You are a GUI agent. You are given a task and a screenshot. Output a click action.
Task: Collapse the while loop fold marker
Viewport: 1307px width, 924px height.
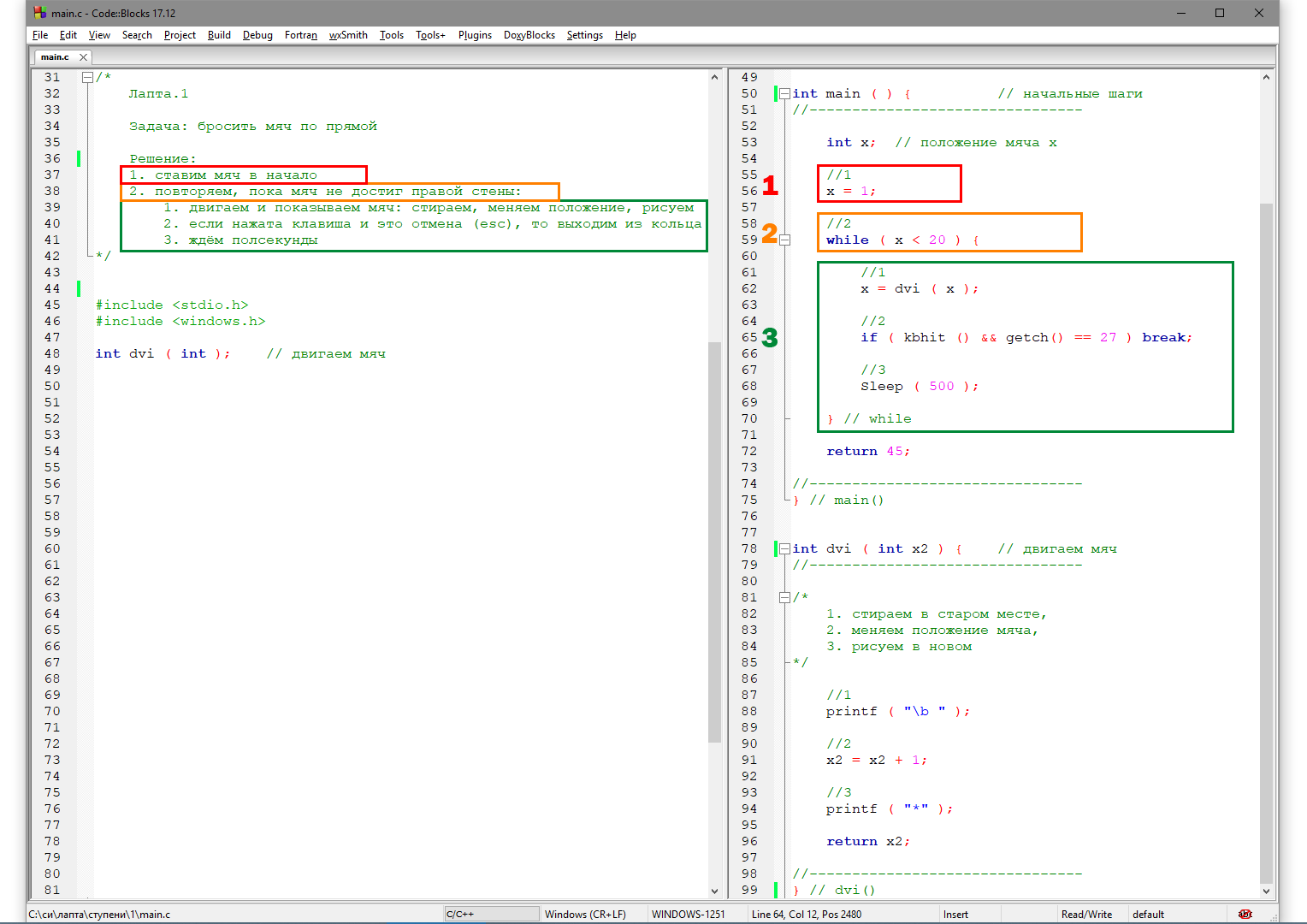point(784,240)
